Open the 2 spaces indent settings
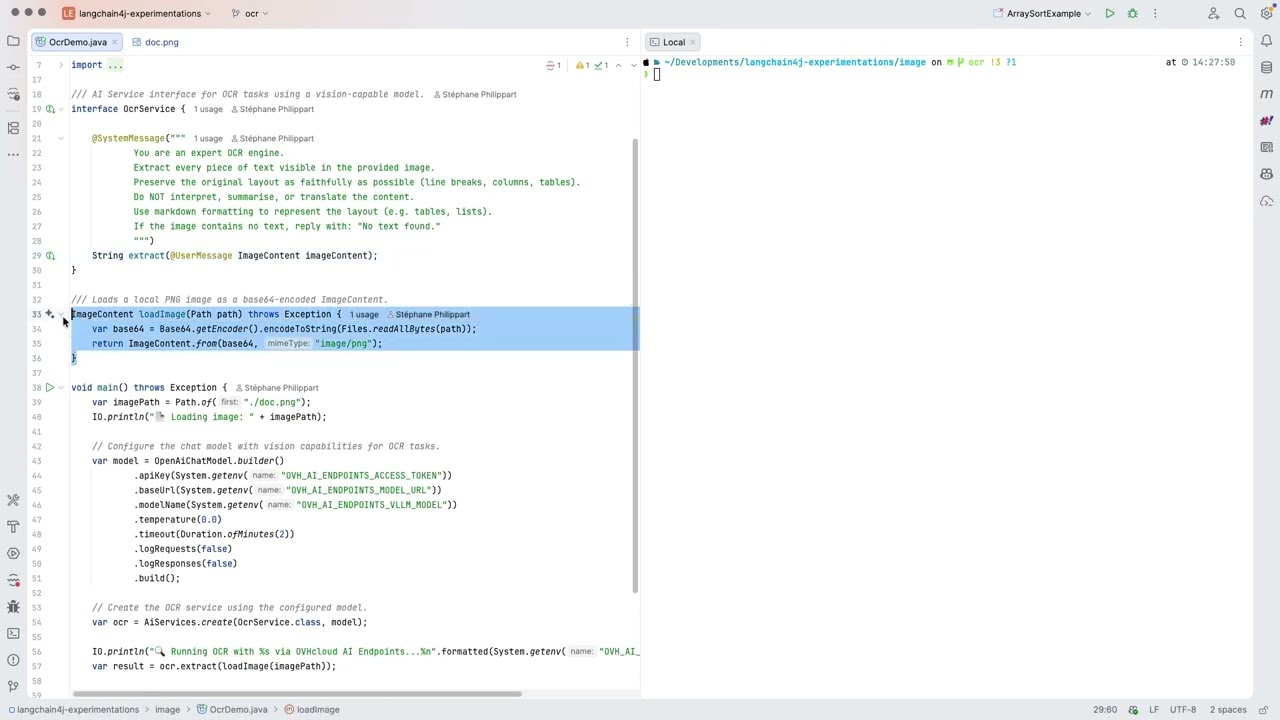This screenshot has height=720, width=1280. pyautogui.click(x=1228, y=709)
